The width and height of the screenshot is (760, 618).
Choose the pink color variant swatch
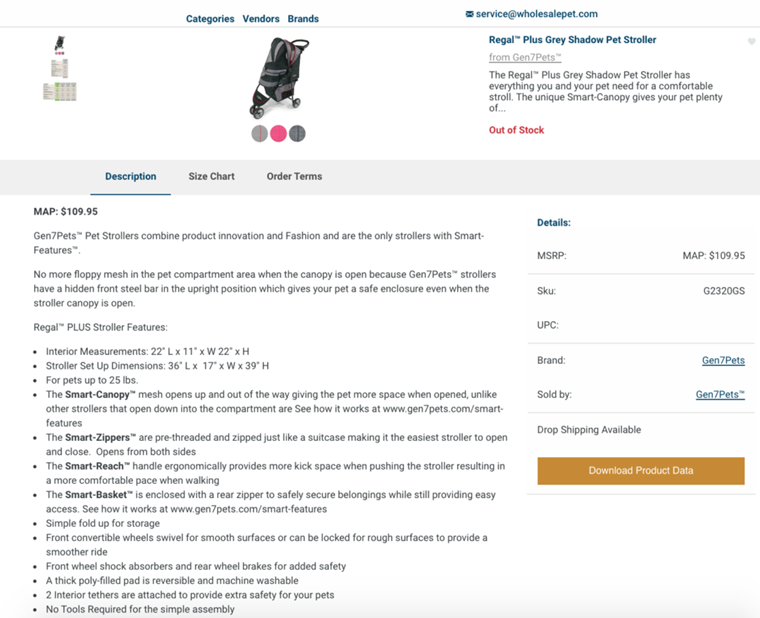tap(278, 134)
